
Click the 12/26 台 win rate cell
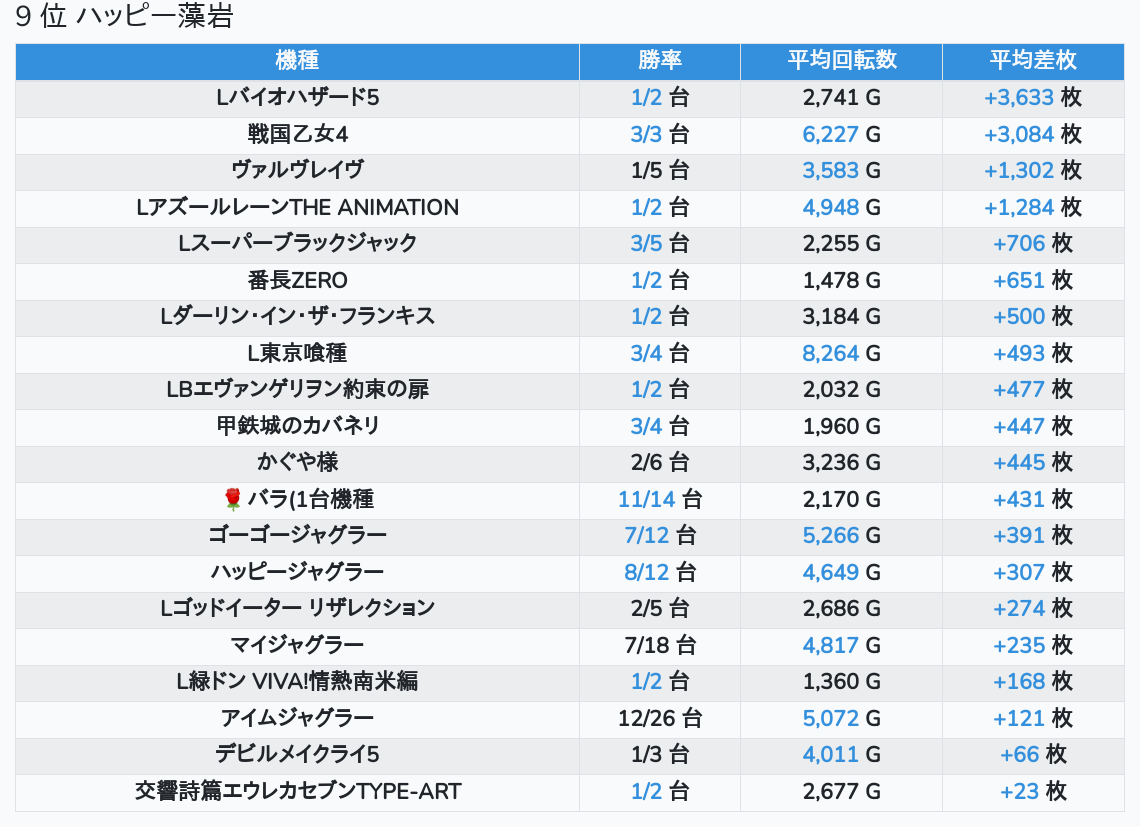(x=660, y=718)
